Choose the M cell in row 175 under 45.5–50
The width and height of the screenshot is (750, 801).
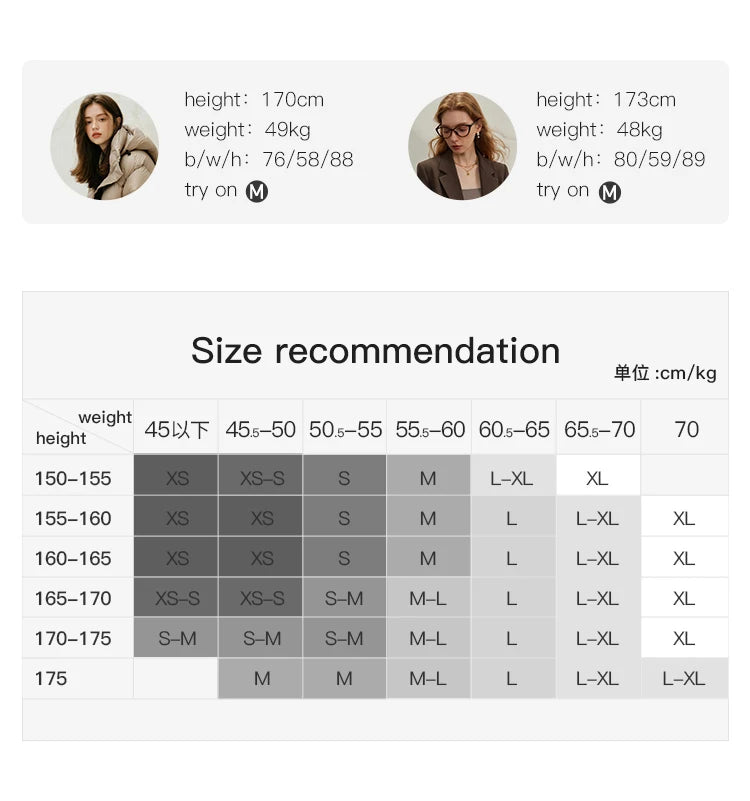[262, 678]
